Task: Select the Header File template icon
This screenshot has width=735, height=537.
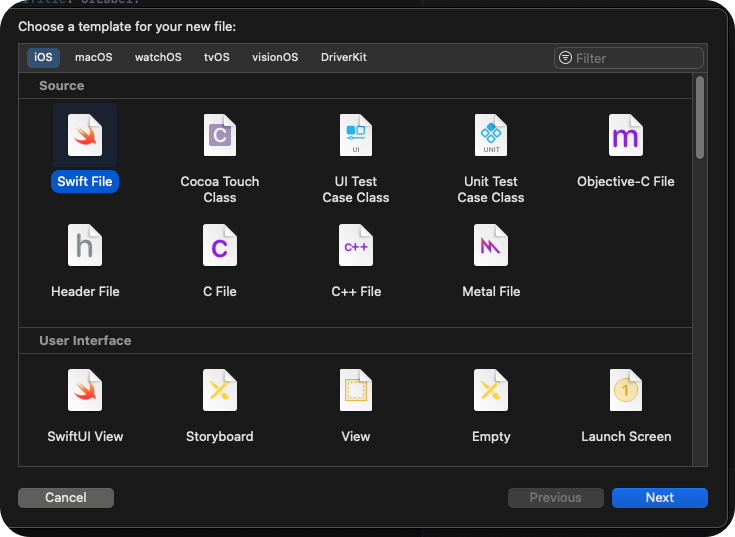Action: click(x=85, y=245)
